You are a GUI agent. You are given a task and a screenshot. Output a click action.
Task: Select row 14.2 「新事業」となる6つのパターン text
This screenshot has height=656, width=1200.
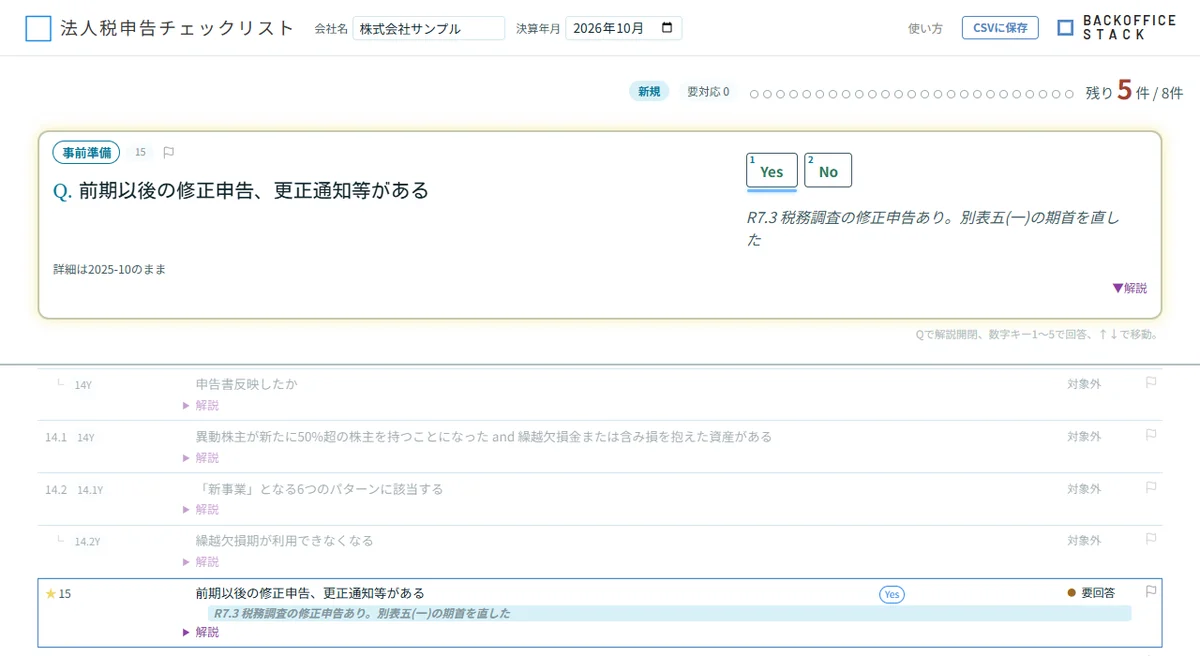click(320, 489)
